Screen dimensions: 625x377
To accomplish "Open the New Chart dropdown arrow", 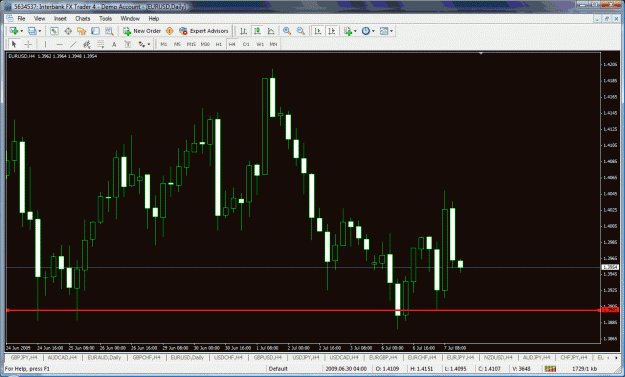I will pos(22,31).
